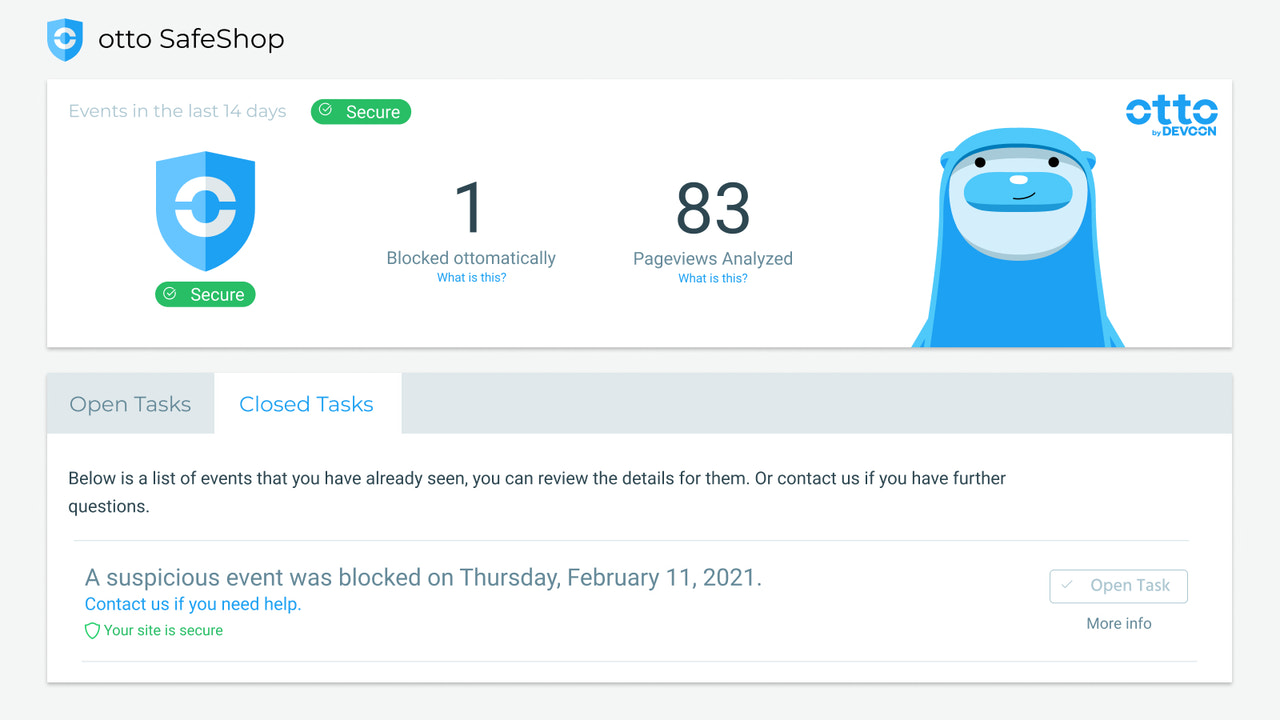This screenshot has height=720, width=1280.
Task: Toggle the Secure badge beside Events heading
Action: (x=360, y=111)
